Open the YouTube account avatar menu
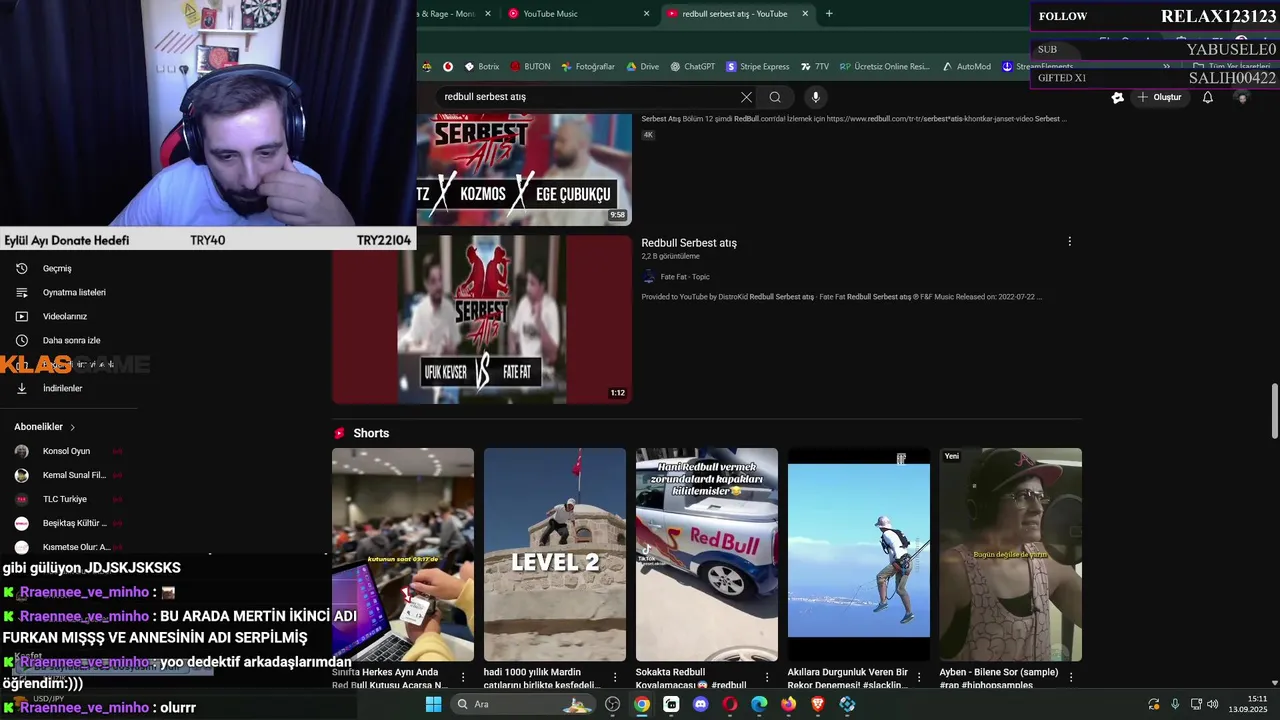The width and height of the screenshot is (1280, 720). (x=1243, y=97)
